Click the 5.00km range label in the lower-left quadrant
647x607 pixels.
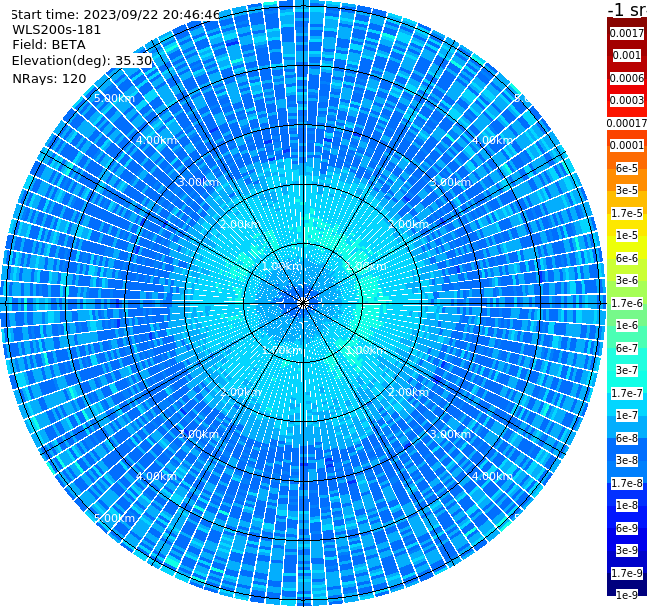(114, 518)
